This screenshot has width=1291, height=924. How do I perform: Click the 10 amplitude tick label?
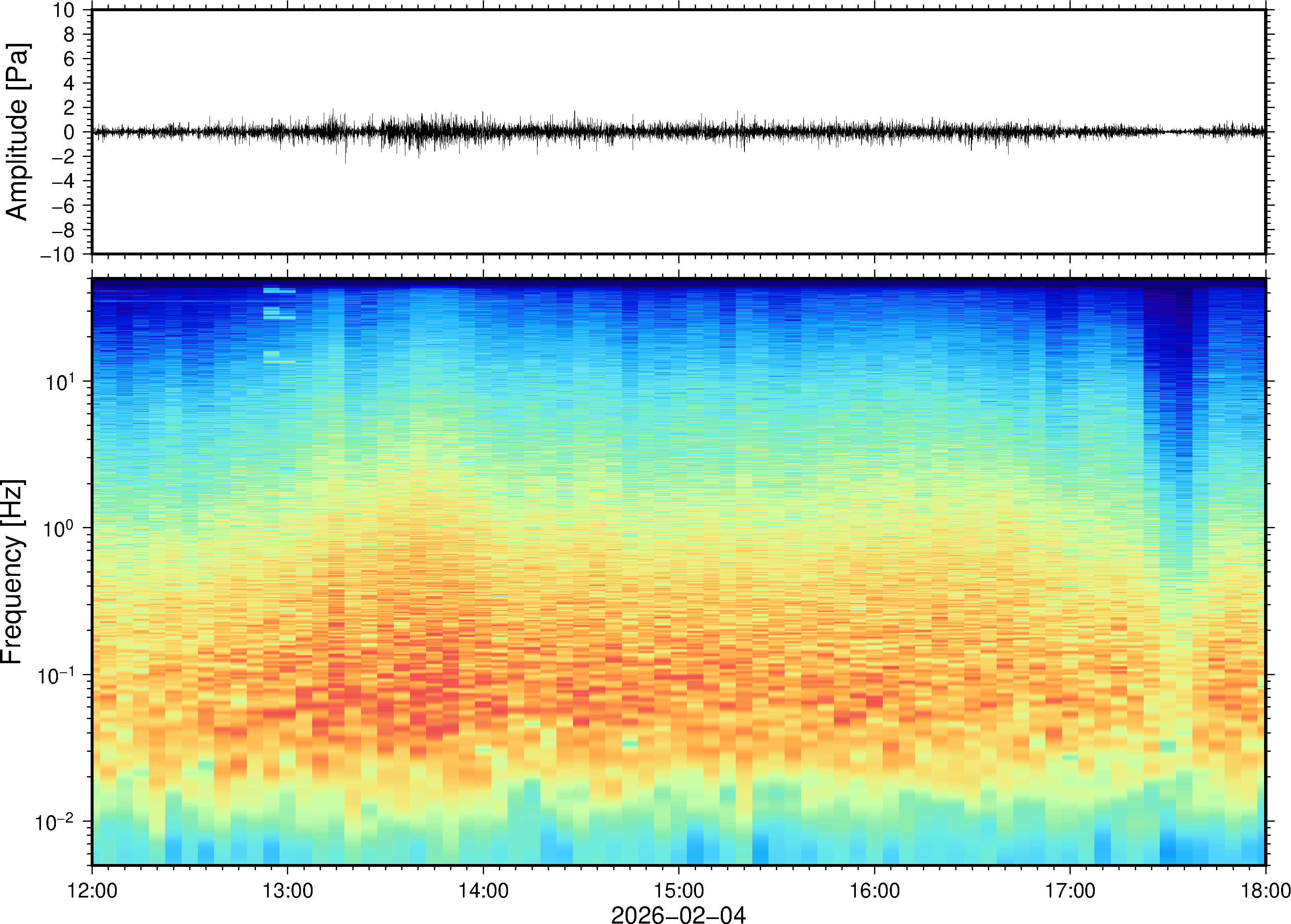pyautogui.click(x=64, y=10)
